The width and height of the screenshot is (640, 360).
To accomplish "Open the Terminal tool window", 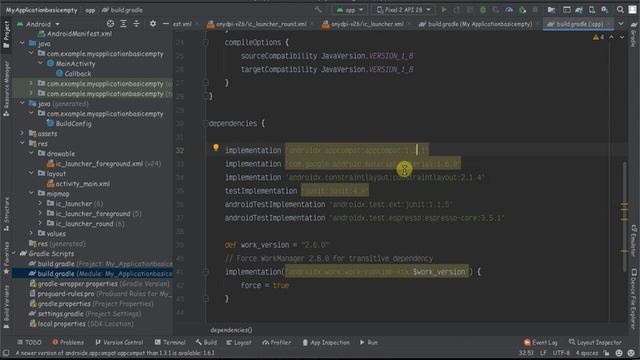I will [x=170, y=342].
